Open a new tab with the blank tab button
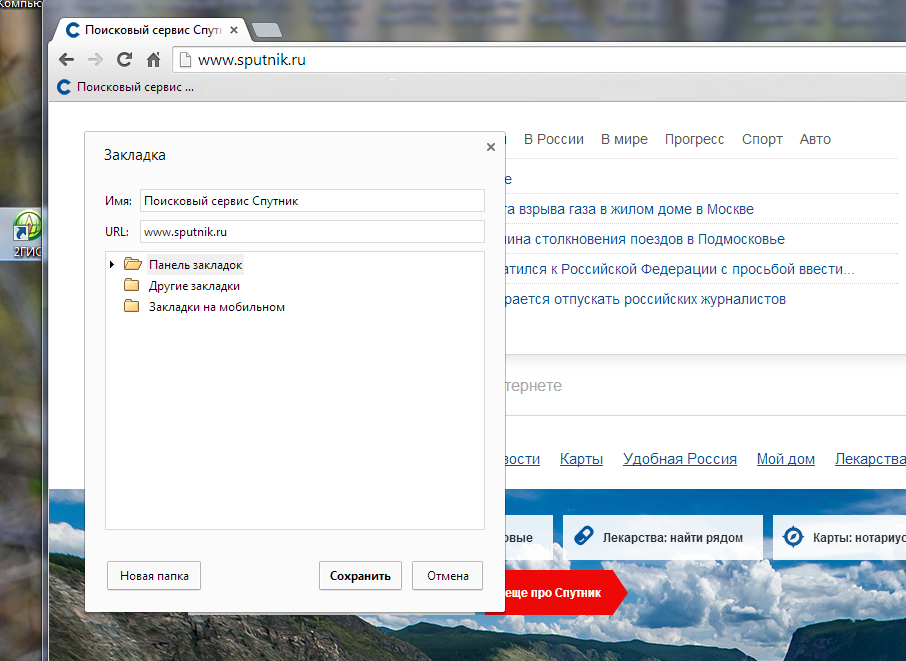Screen dimensions: 906x661 pyautogui.click(x=267, y=30)
